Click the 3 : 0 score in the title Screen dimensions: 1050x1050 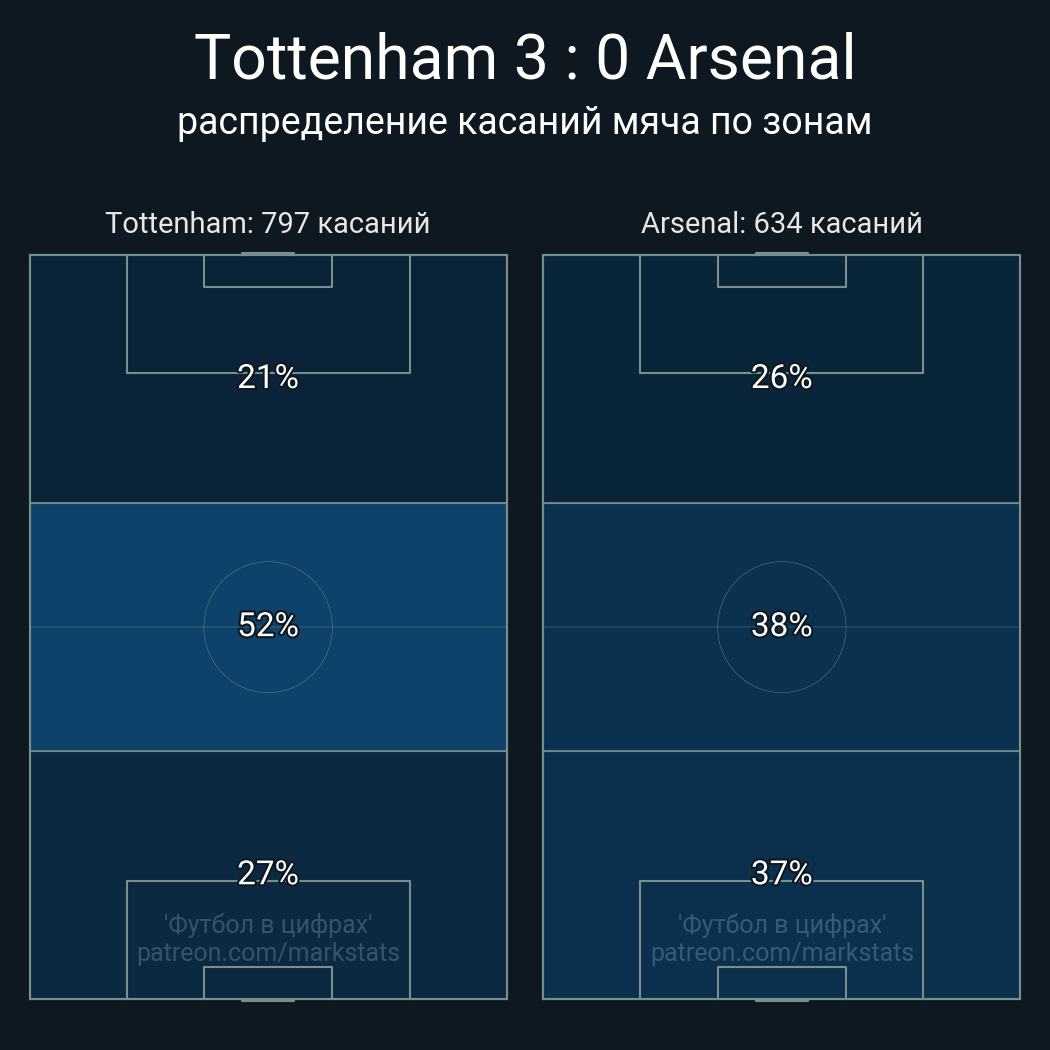573,58
